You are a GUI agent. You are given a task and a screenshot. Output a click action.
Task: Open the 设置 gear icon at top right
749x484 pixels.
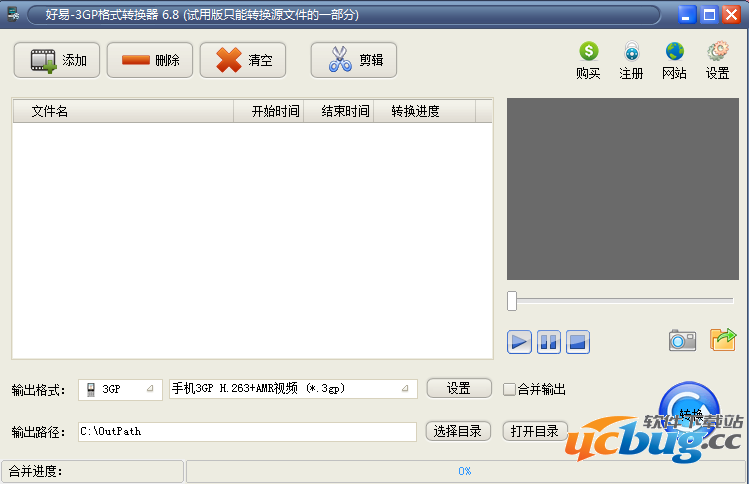[717, 61]
